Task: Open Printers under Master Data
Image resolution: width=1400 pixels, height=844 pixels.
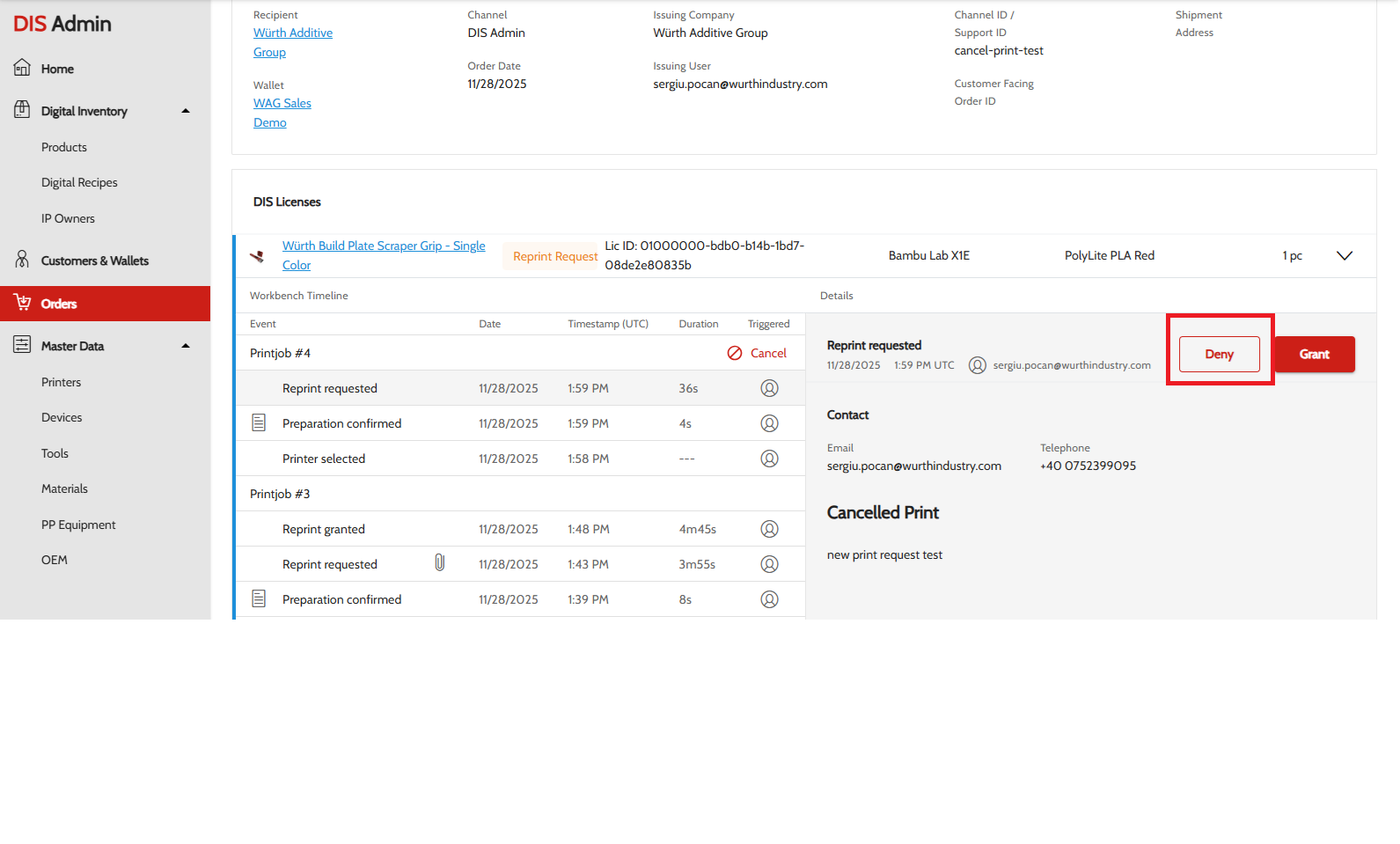Action: pos(61,382)
